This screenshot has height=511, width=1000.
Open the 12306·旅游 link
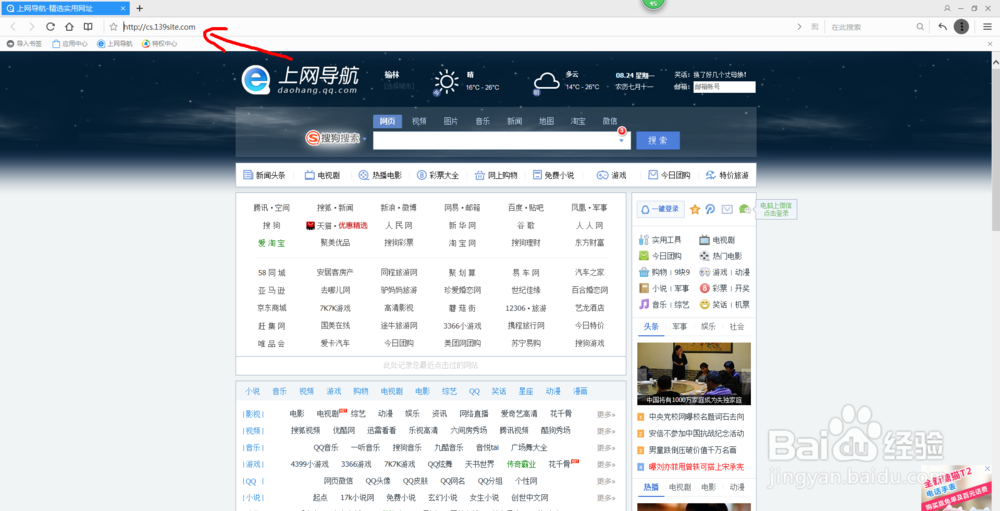[526, 307]
